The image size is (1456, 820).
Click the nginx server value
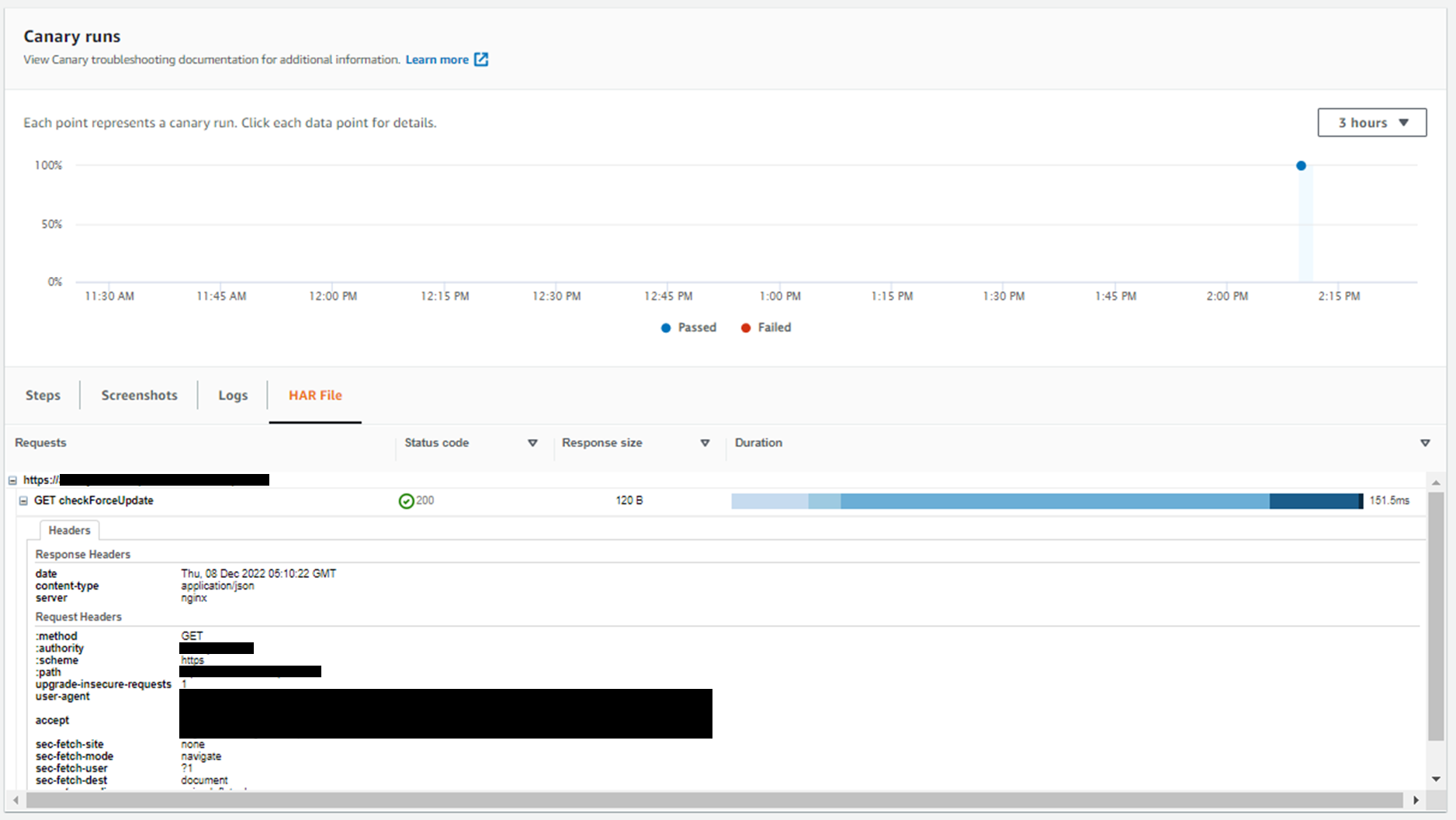(x=194, y=597)
